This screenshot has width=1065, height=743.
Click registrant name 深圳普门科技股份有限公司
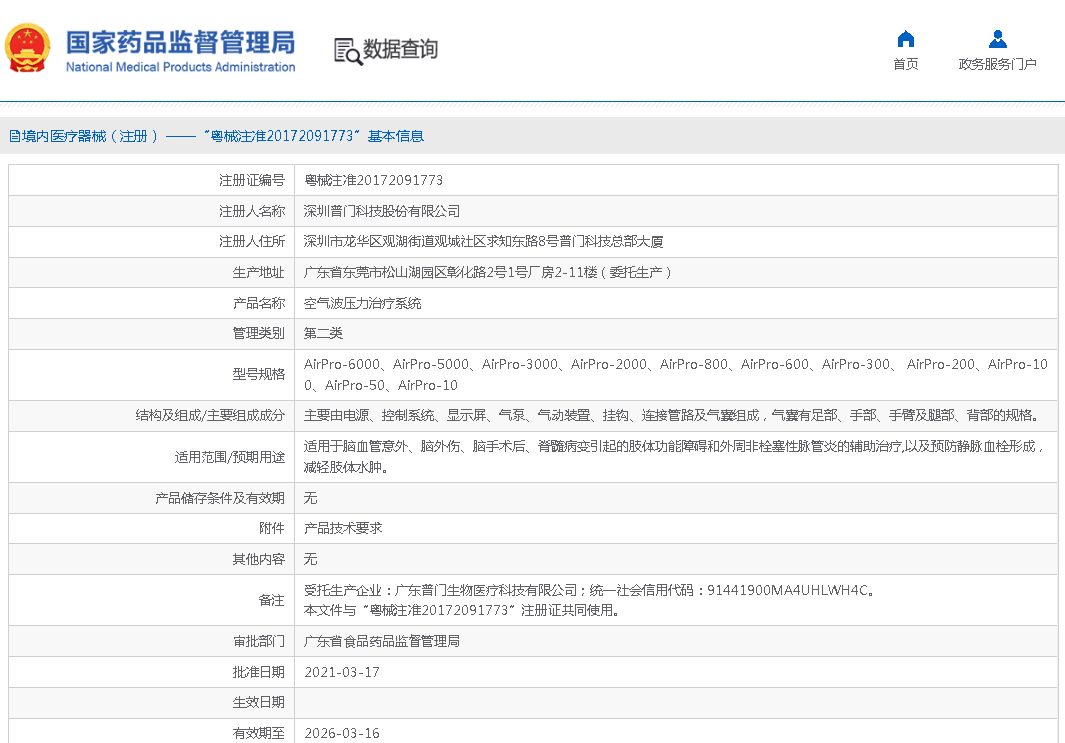click(x=382, y=211)
